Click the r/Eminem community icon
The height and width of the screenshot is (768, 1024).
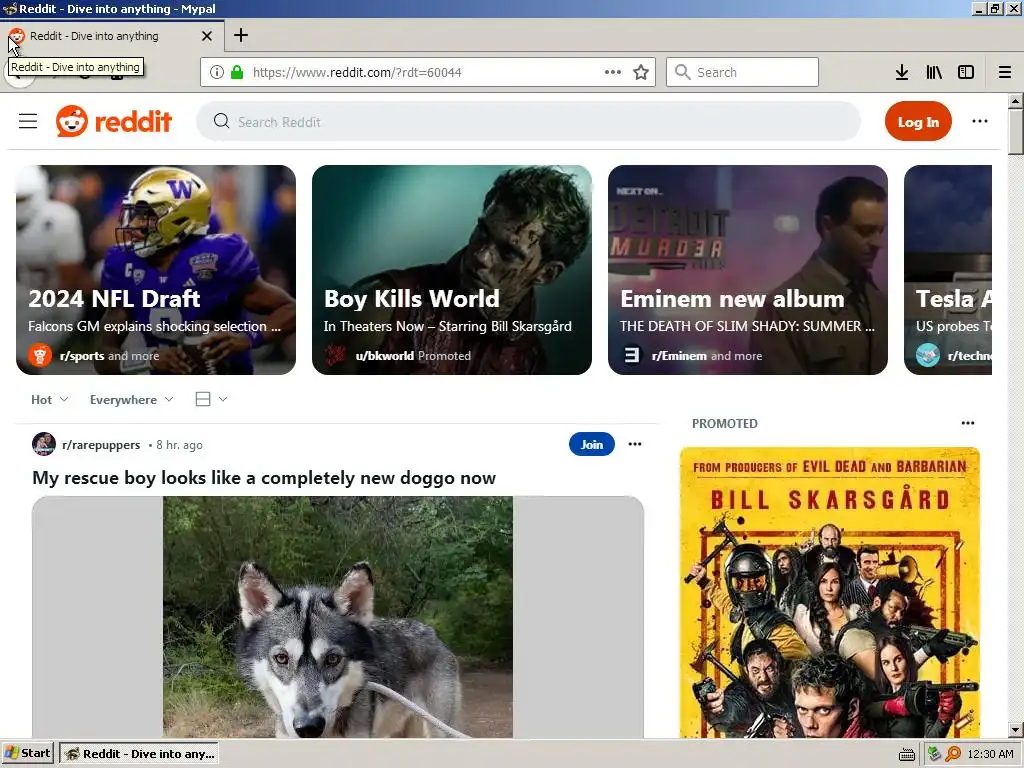point(632,355)
